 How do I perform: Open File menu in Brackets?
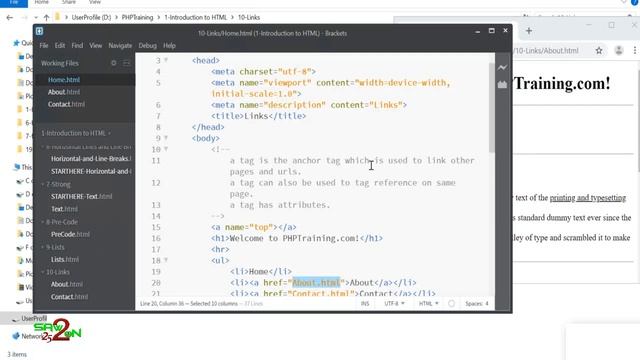(44, 45)
